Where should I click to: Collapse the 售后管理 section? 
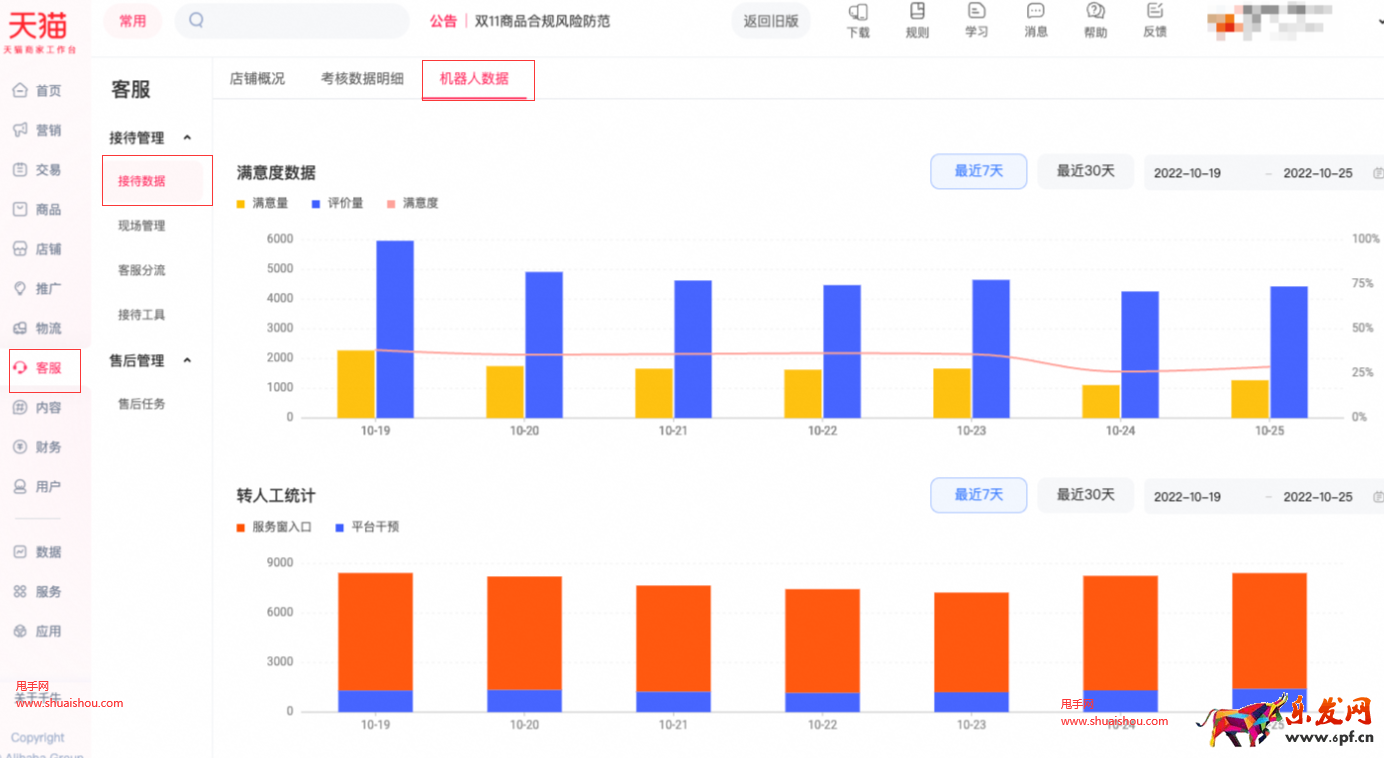[187, 361]
